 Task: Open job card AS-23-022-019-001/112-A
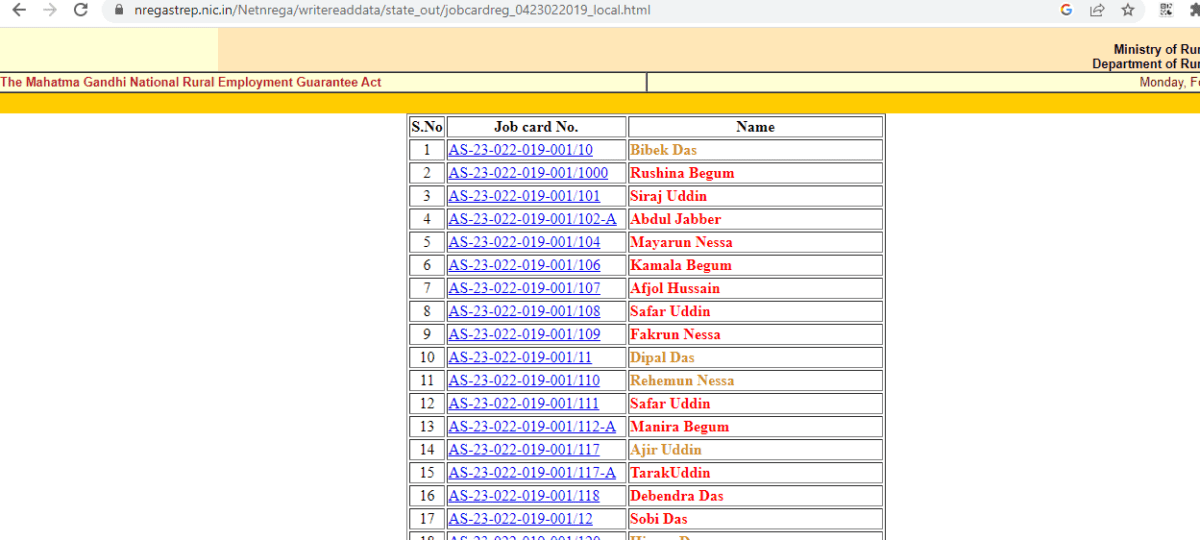532,426
